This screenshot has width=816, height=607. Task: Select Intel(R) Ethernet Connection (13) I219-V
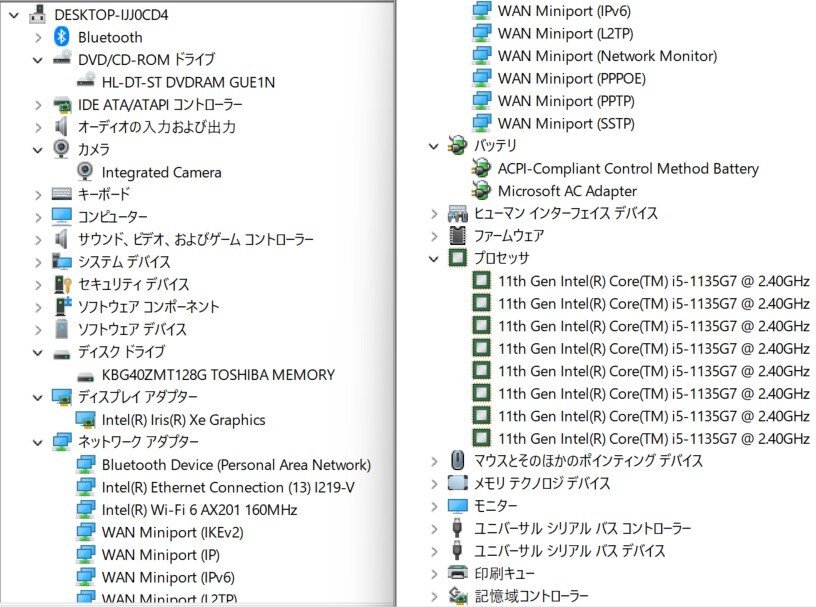pyautogui.click(x=228, y=487)
